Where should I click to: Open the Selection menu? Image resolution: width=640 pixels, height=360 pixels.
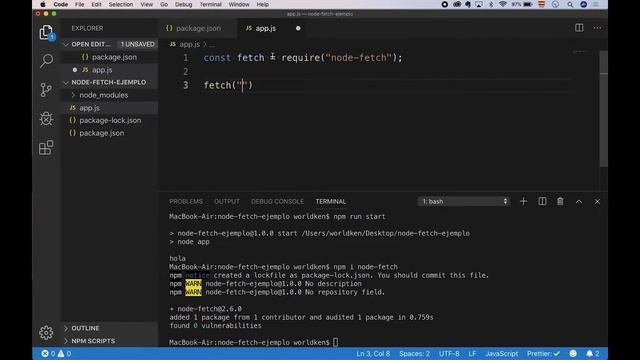121,4
